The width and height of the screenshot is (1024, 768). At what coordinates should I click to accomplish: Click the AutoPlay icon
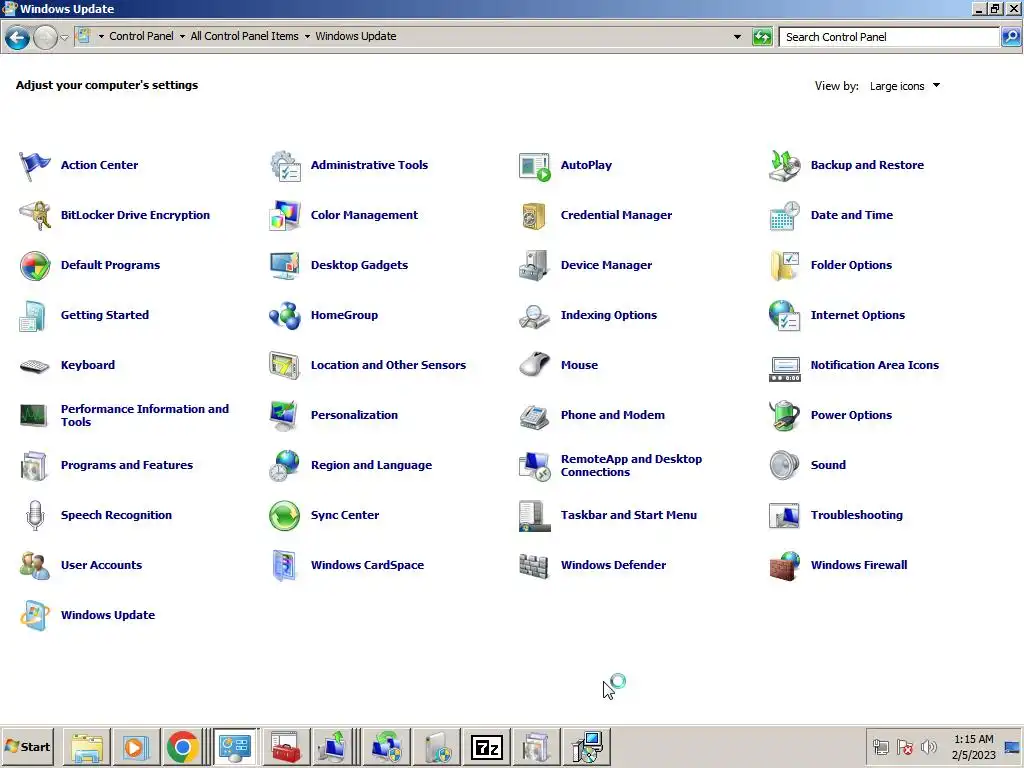coord(535,165)
